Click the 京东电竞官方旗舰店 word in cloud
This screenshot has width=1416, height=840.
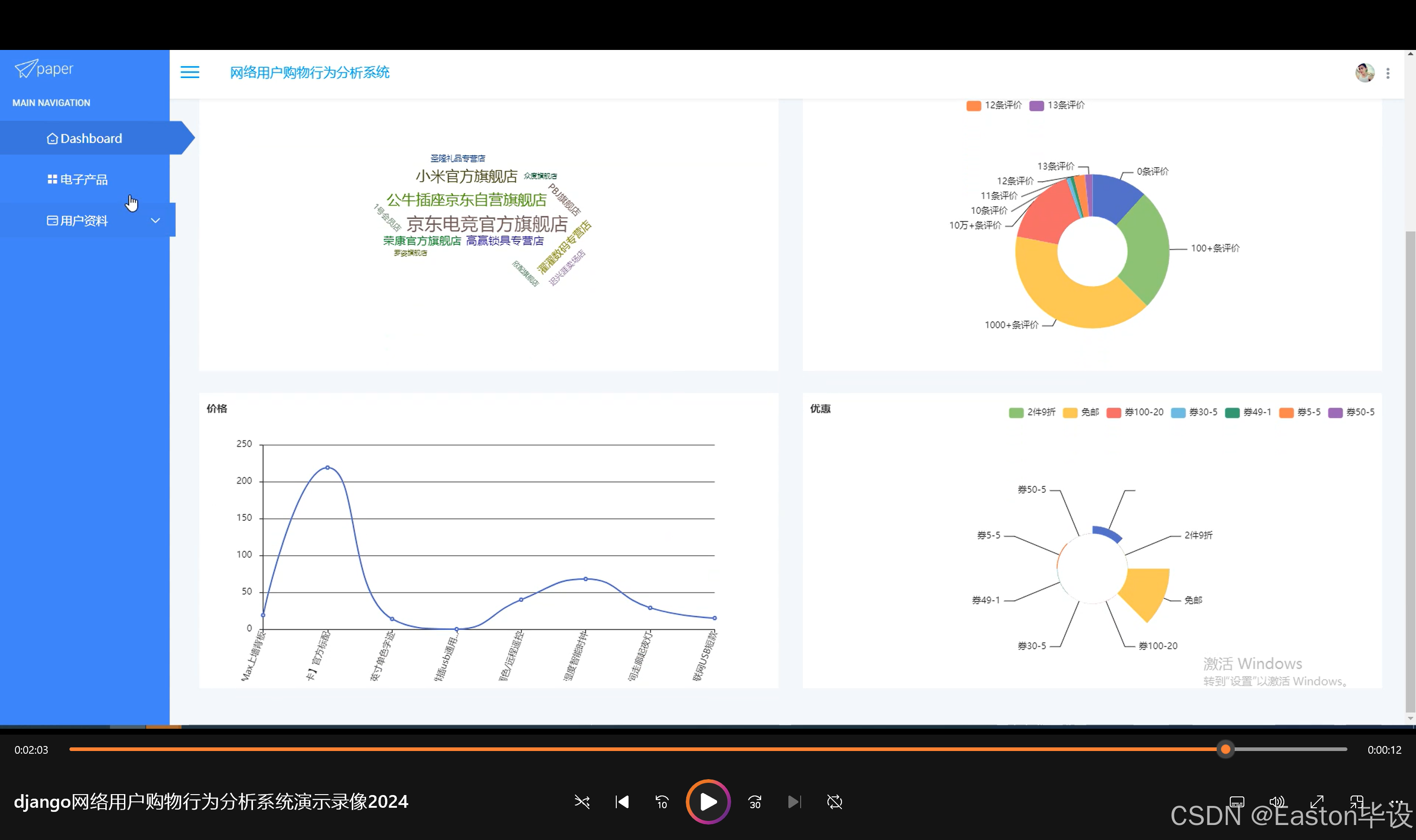487,223
